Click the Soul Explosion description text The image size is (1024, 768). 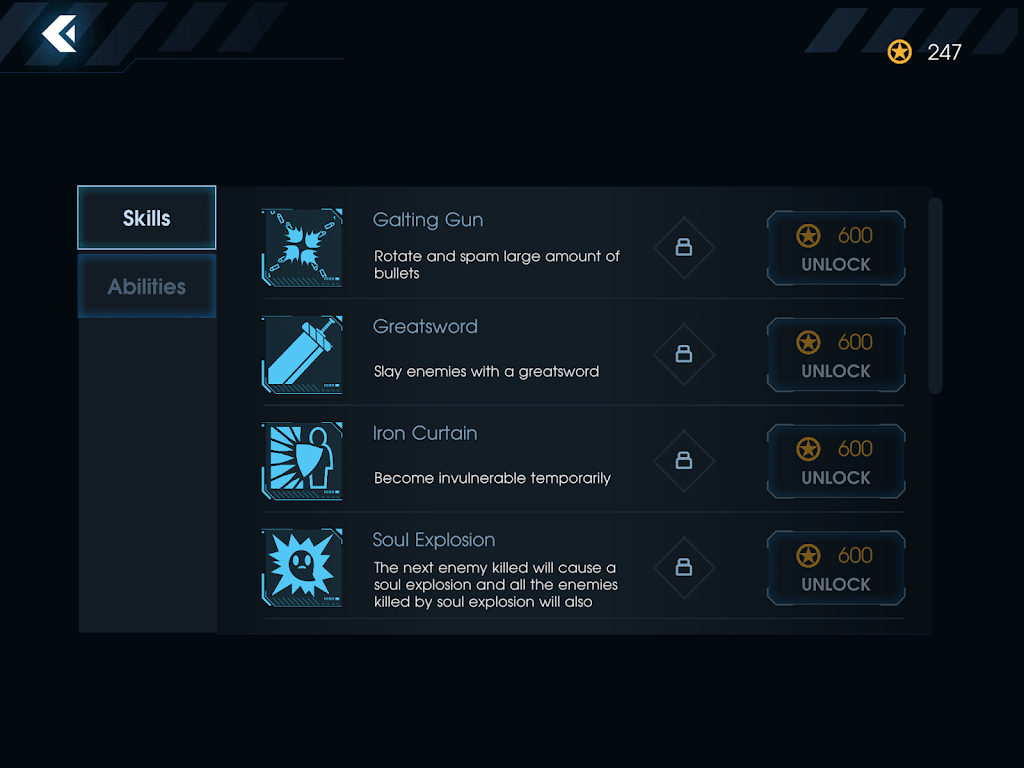[x=496, y=585]
